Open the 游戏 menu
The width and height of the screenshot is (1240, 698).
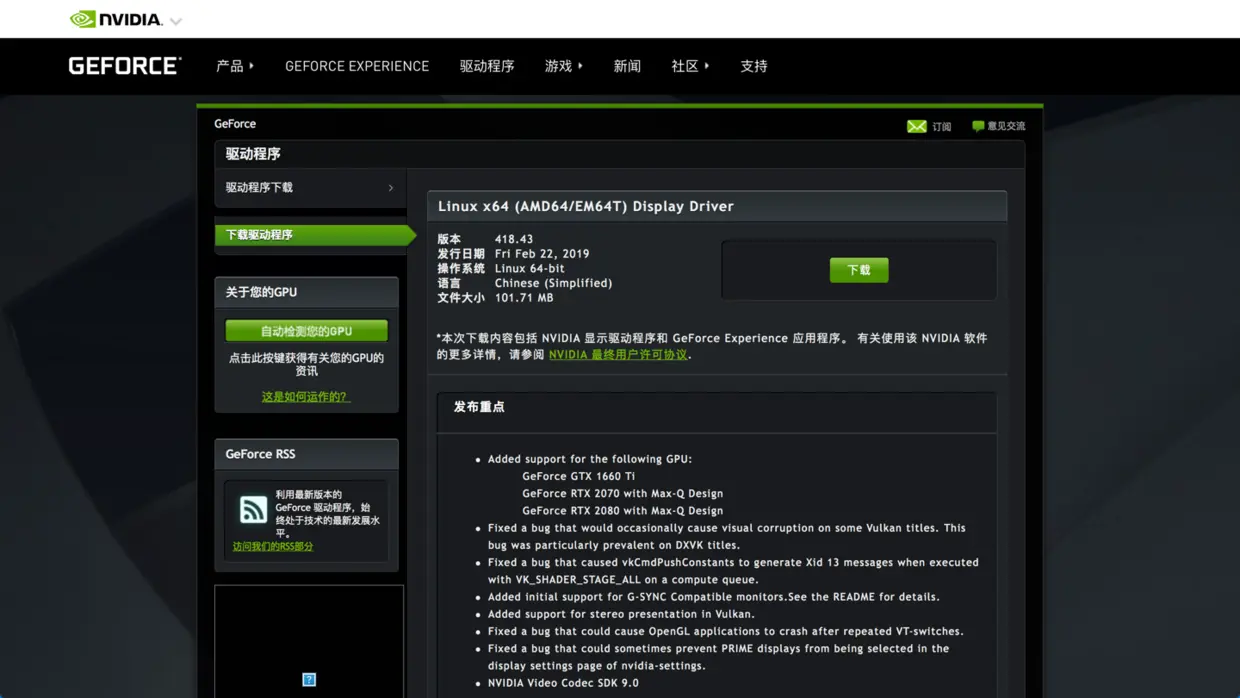(558, 66)
